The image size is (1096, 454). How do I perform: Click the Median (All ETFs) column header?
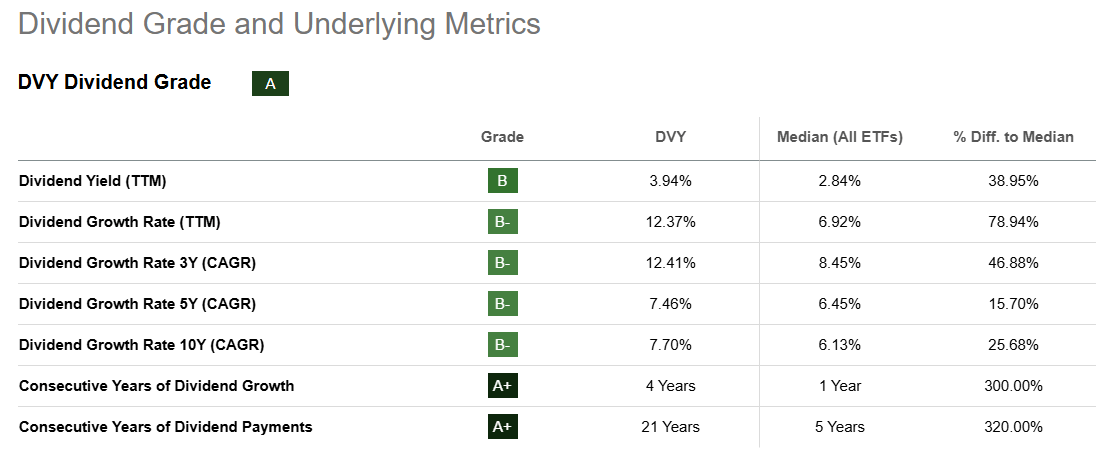pyautogui.click(x=840, y=137)
